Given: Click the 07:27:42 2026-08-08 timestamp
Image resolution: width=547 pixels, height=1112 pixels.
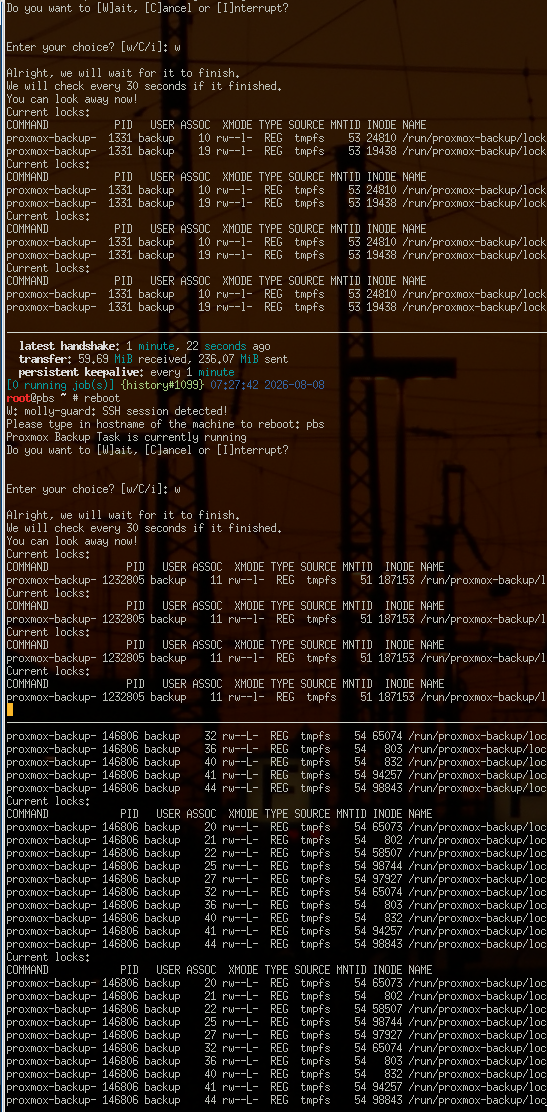Looking at the screenshot, I should 266,385.
